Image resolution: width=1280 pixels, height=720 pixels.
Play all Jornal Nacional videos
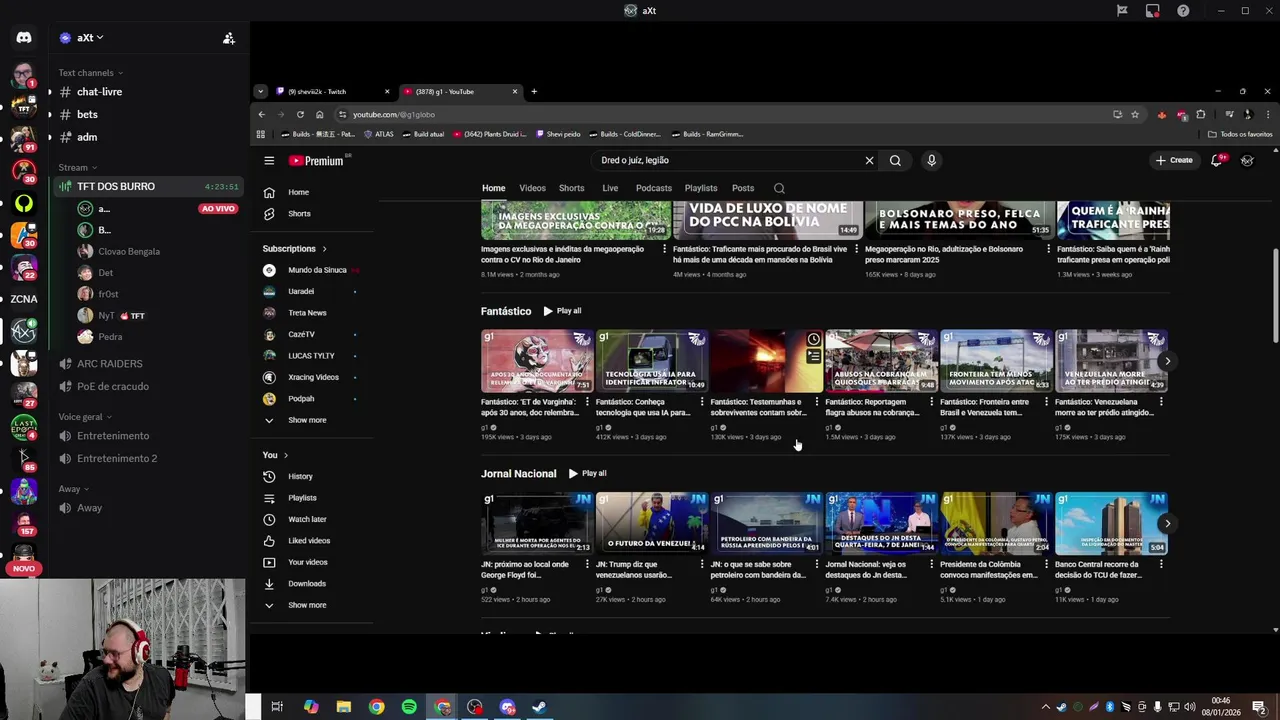coord(587,473)
